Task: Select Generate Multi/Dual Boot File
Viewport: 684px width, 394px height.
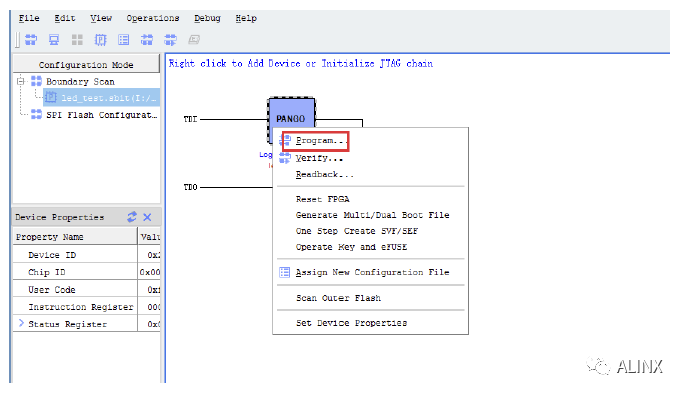Action: click(370, 215)
